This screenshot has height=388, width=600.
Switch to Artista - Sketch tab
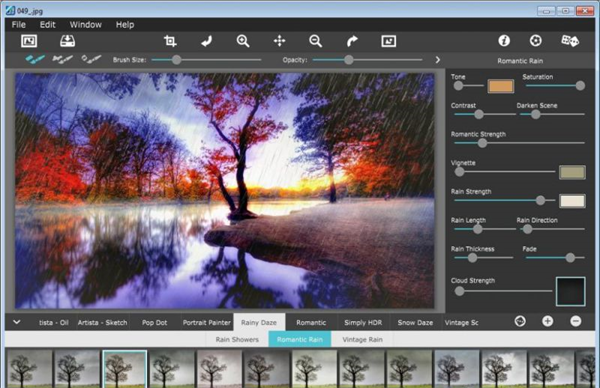click(102, 323)
